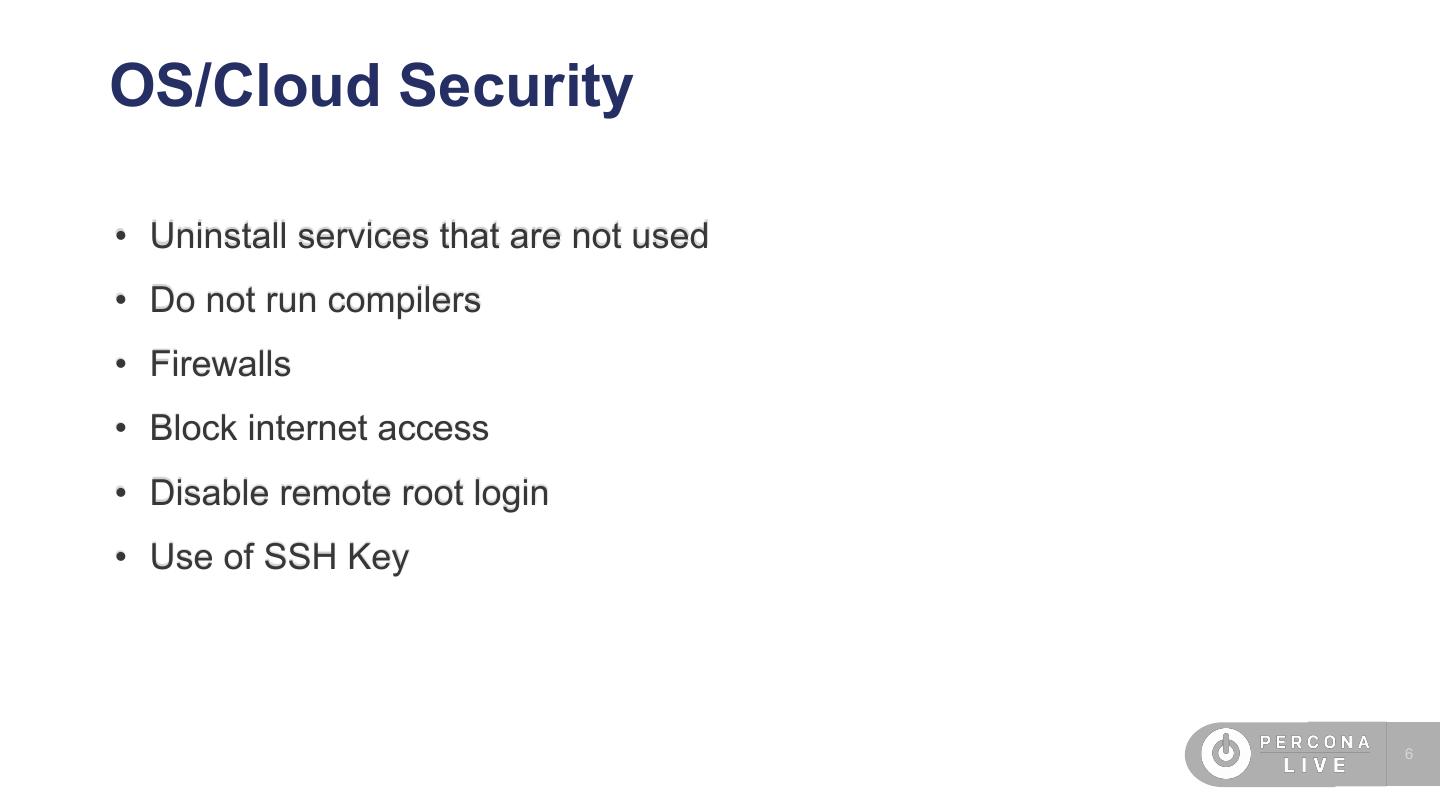Screen dimensions: 1440x810
Task: Click the power icon in Percona logo
Action: pos(1225,753)
